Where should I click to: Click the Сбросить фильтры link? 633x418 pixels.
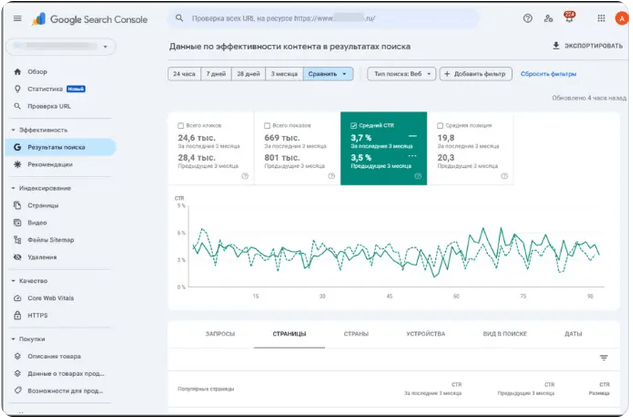548,74
